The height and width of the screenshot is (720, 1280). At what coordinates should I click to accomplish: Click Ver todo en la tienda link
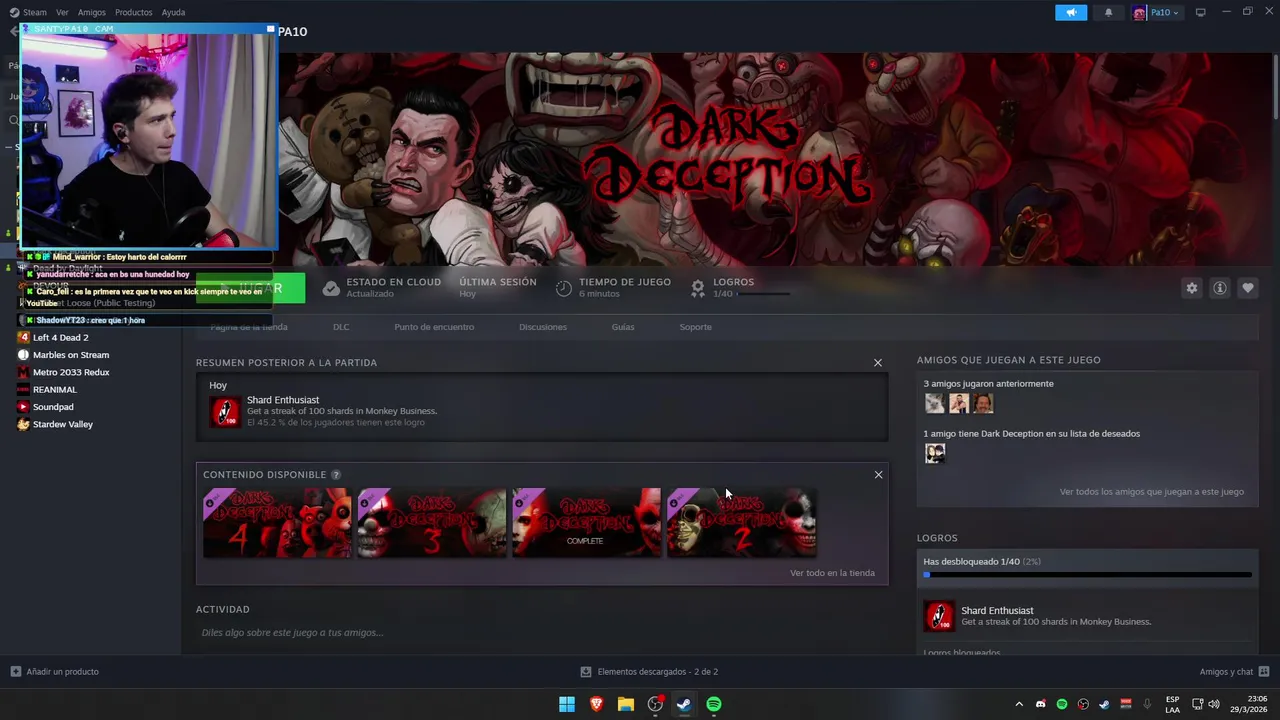point(832,573)
